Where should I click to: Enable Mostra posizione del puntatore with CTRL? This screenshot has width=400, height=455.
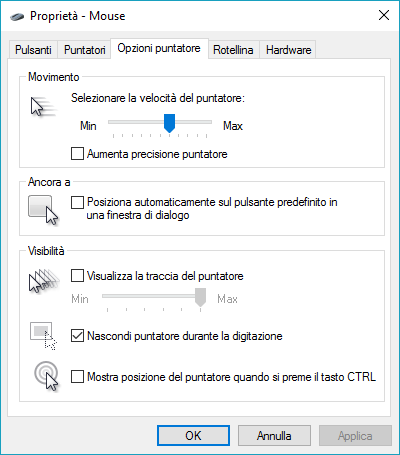tap(77, 377)
